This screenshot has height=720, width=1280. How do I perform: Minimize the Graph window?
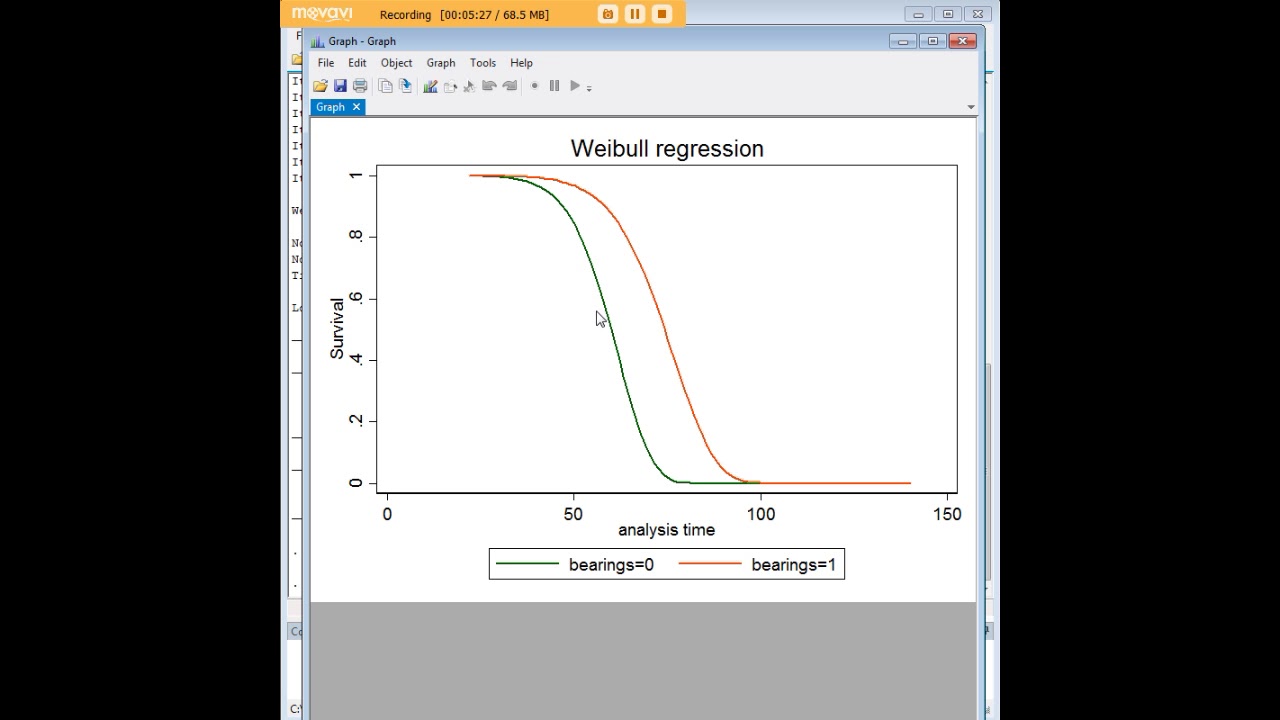903,41
